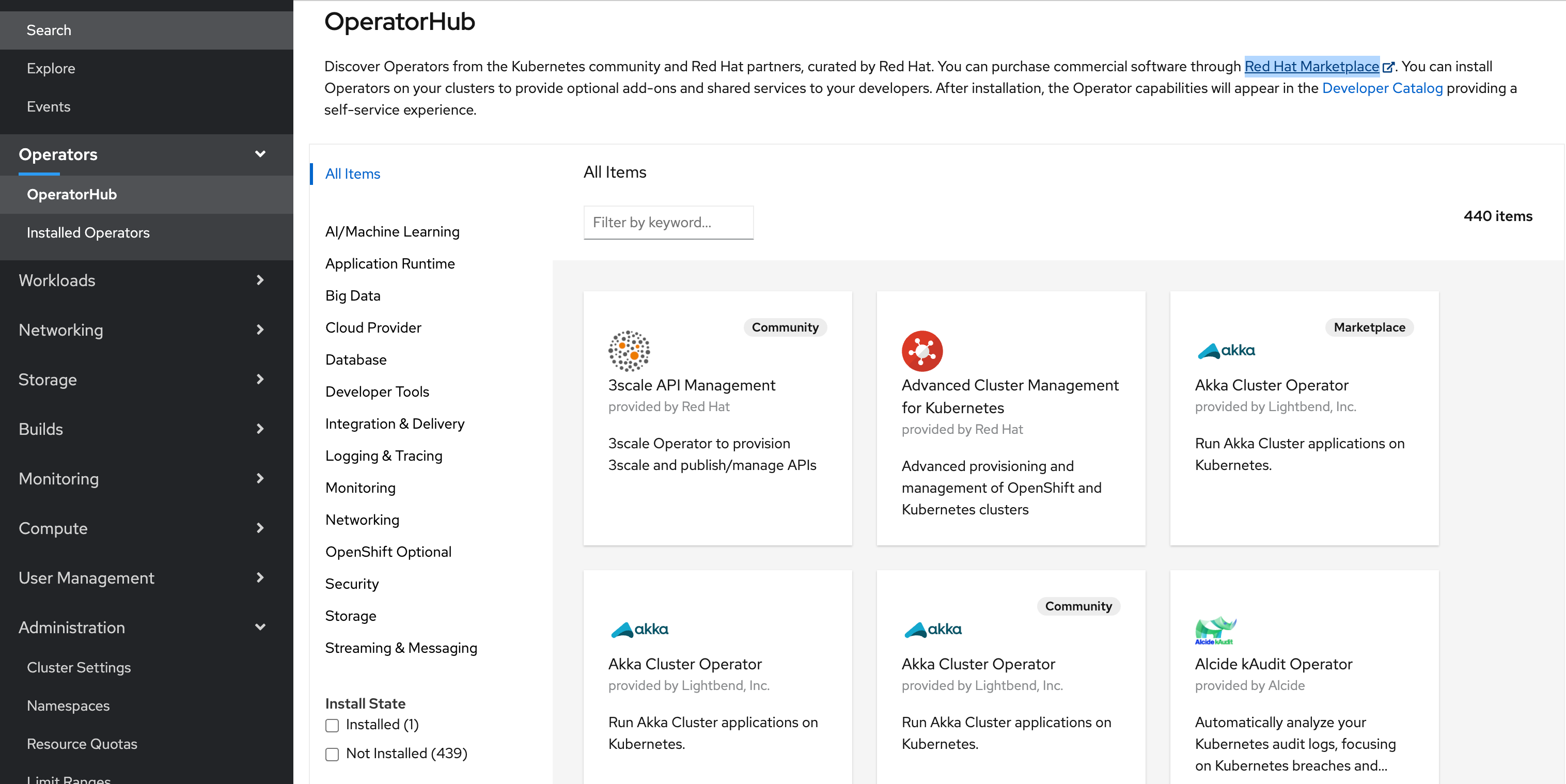Click the 3scale API Management dotted logo
Viewport: 1566px width, 784px height.
(629, 351)
